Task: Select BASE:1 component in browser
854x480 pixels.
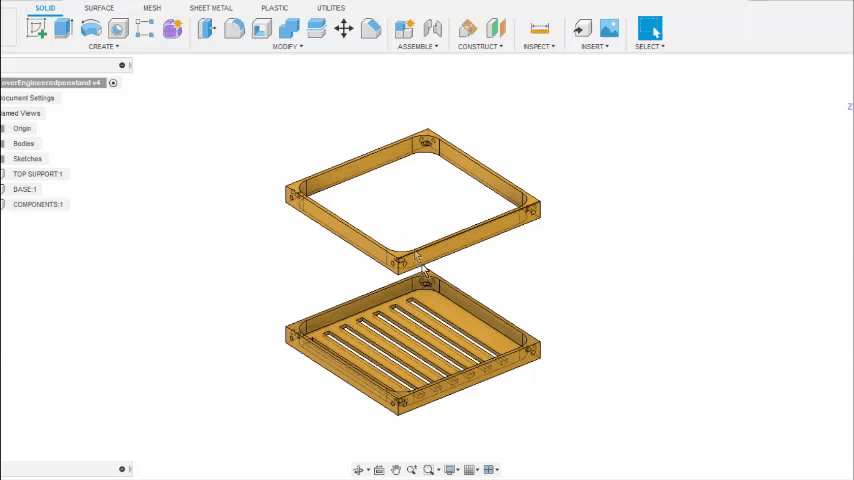Action: pyautogui.click(x=25, y=190)
